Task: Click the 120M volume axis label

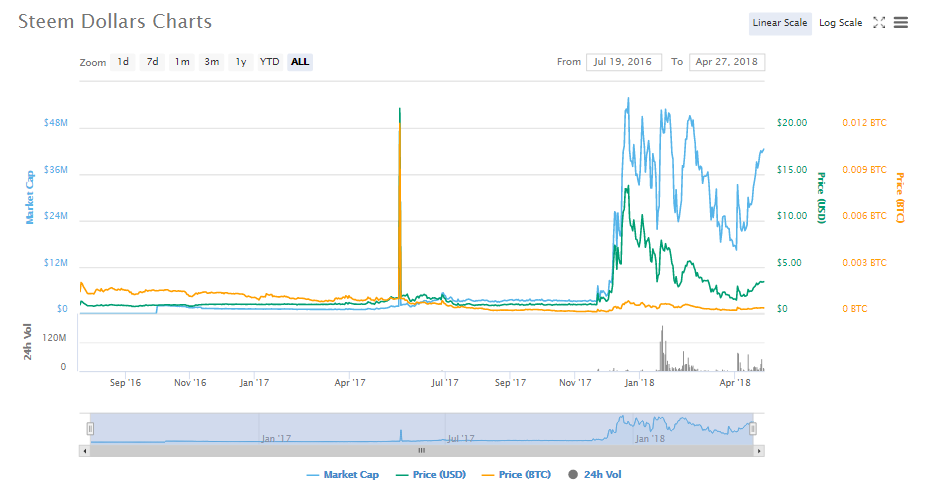Action: [x=54, y=338]
